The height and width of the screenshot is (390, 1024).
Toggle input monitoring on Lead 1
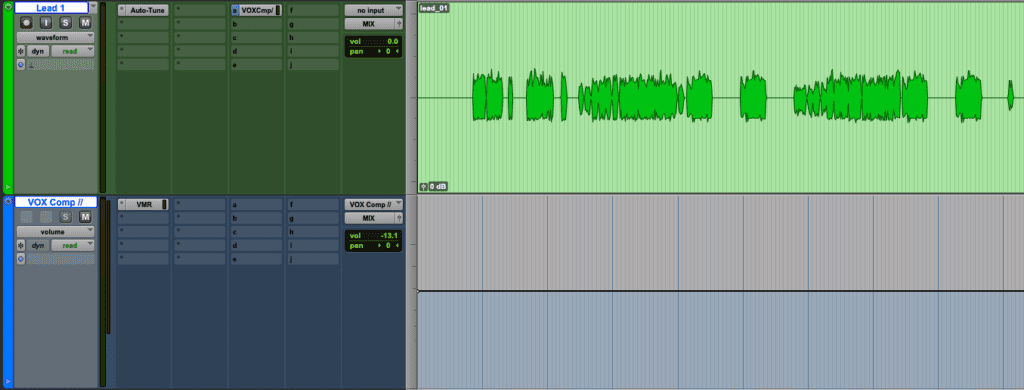[x=46, y=23]
